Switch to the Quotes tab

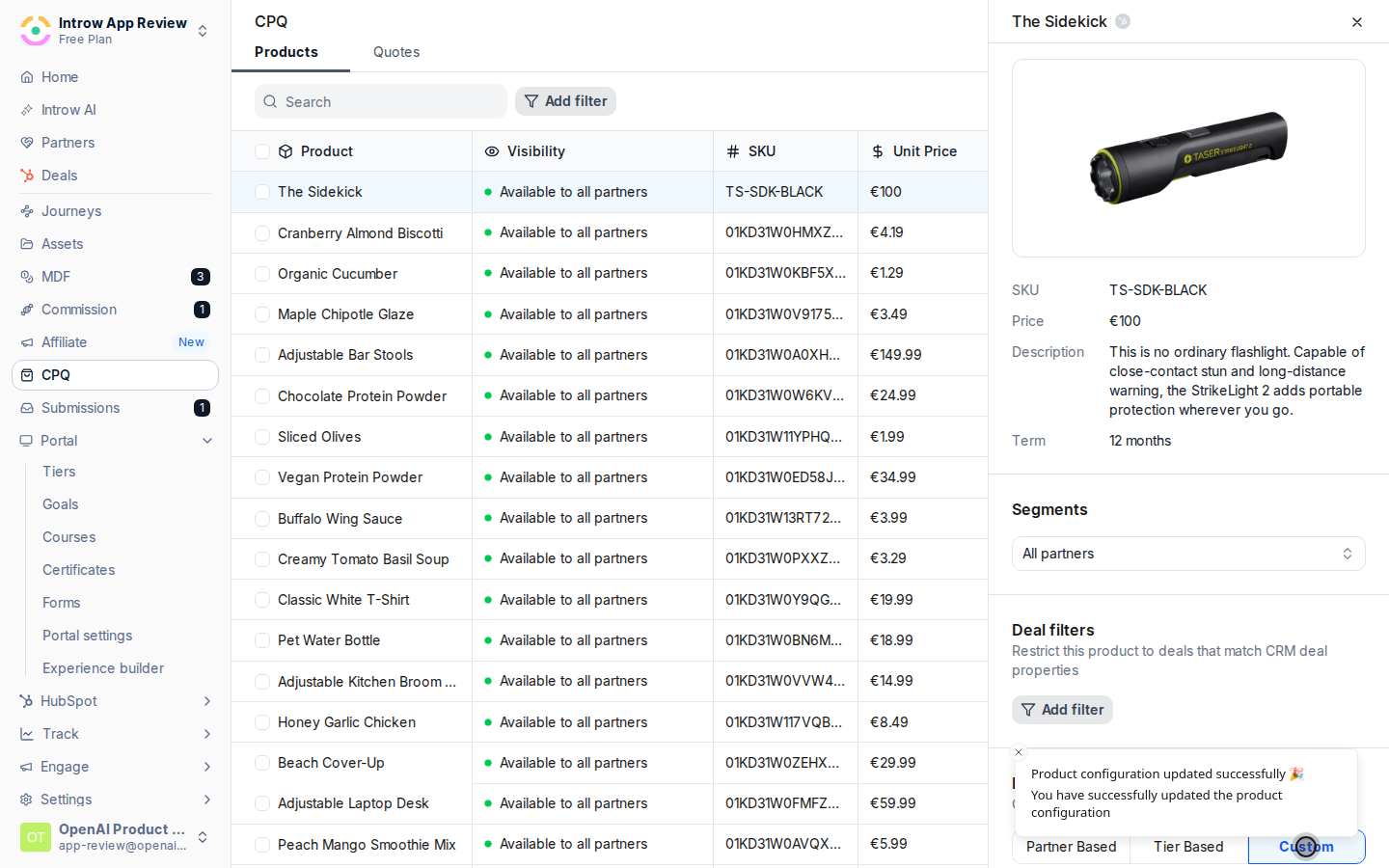pyautogui.click(x=396, y=52)
